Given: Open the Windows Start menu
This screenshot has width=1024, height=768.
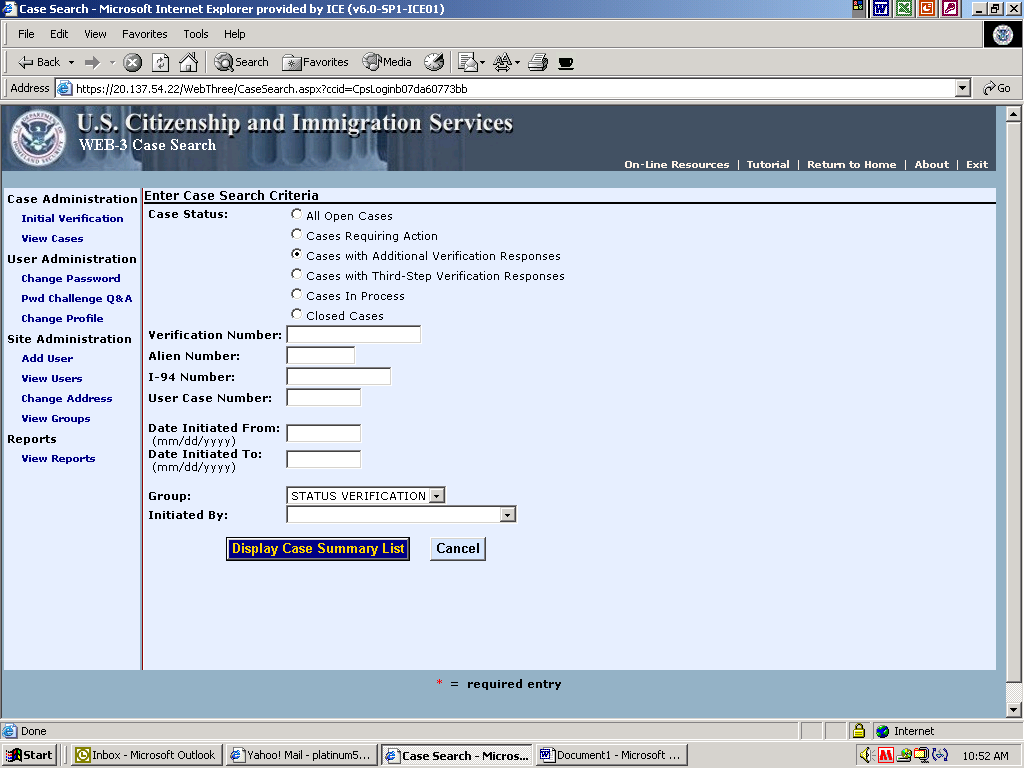Looking at the screenshot, I should coord(29,755).
